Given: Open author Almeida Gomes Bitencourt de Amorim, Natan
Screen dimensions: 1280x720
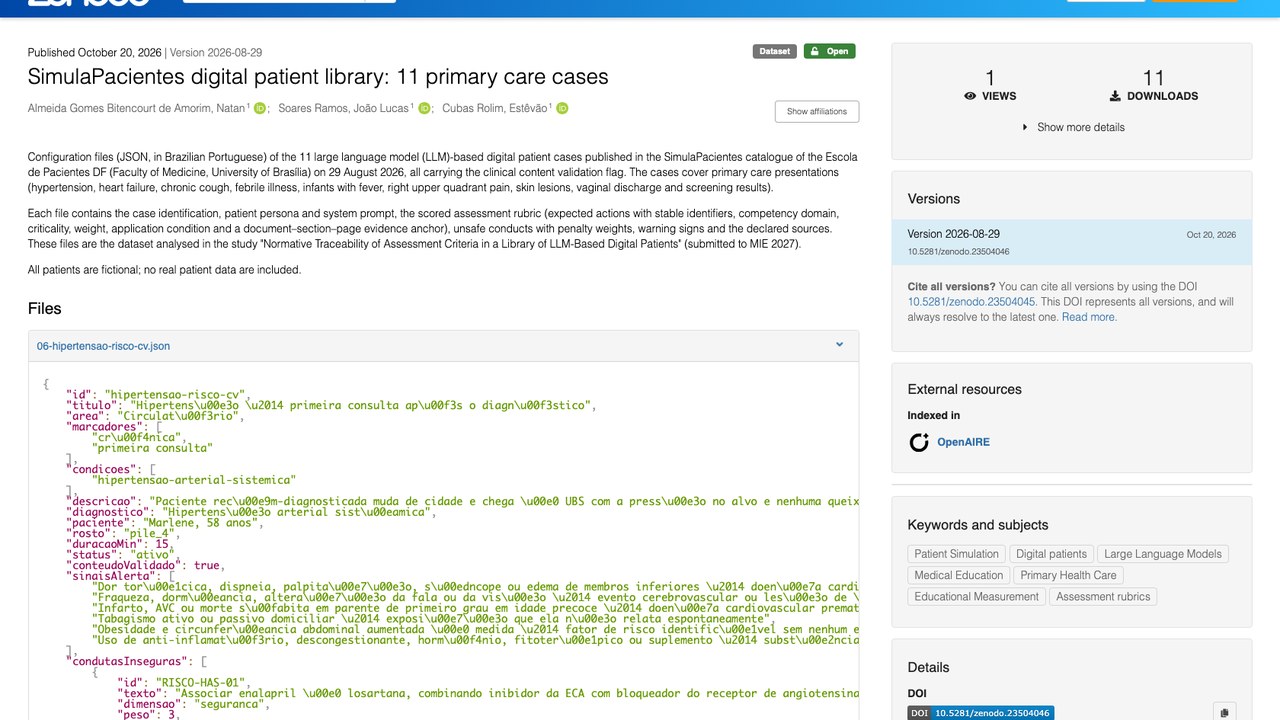Looking at the screenshot, I should click(137, 108).
